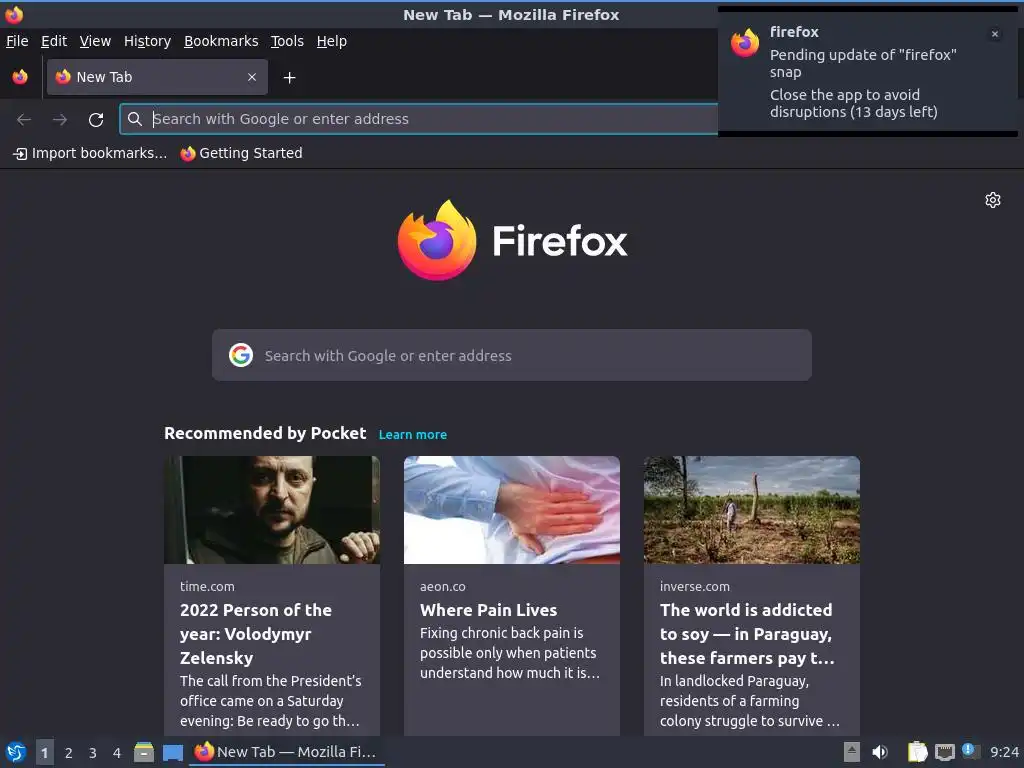Click the time.com source label

tap(207, 586)
